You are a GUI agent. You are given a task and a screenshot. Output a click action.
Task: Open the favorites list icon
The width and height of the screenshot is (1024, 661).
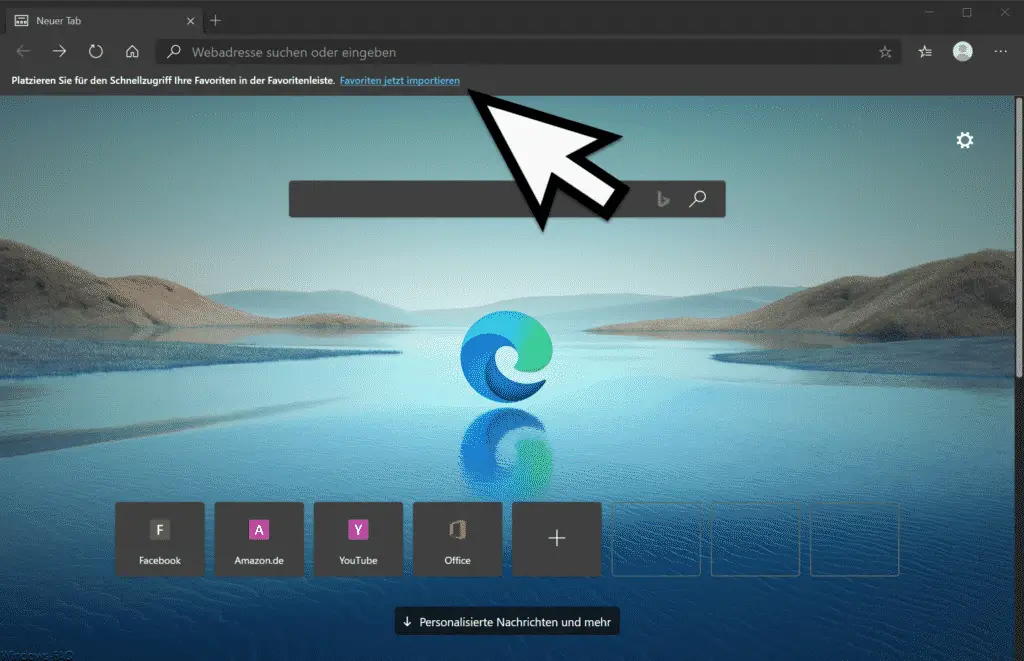pyautogui.click(x=925, y=51)
